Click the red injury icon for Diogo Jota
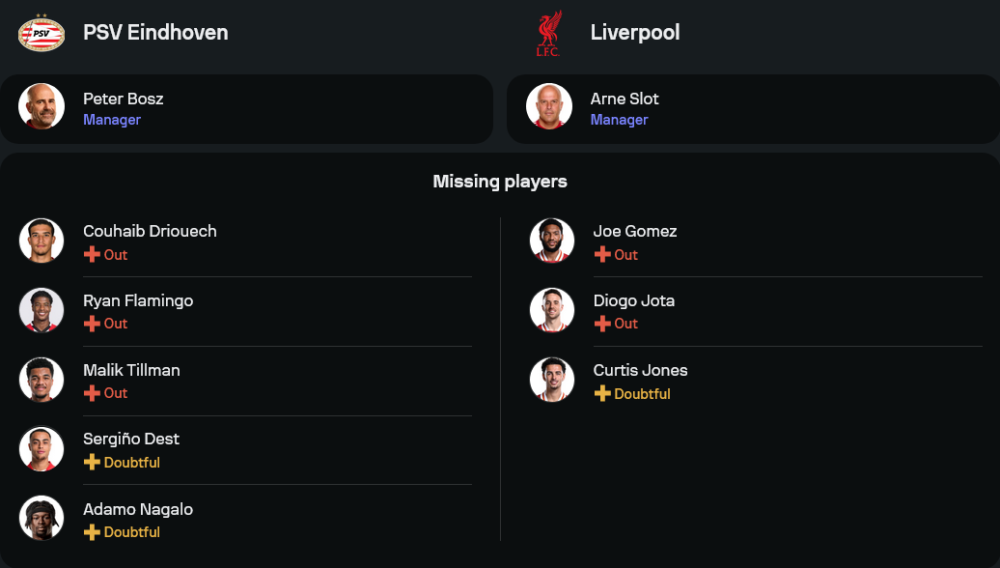This screenshot has width=1000, height=568. click(x=602, y=324)
